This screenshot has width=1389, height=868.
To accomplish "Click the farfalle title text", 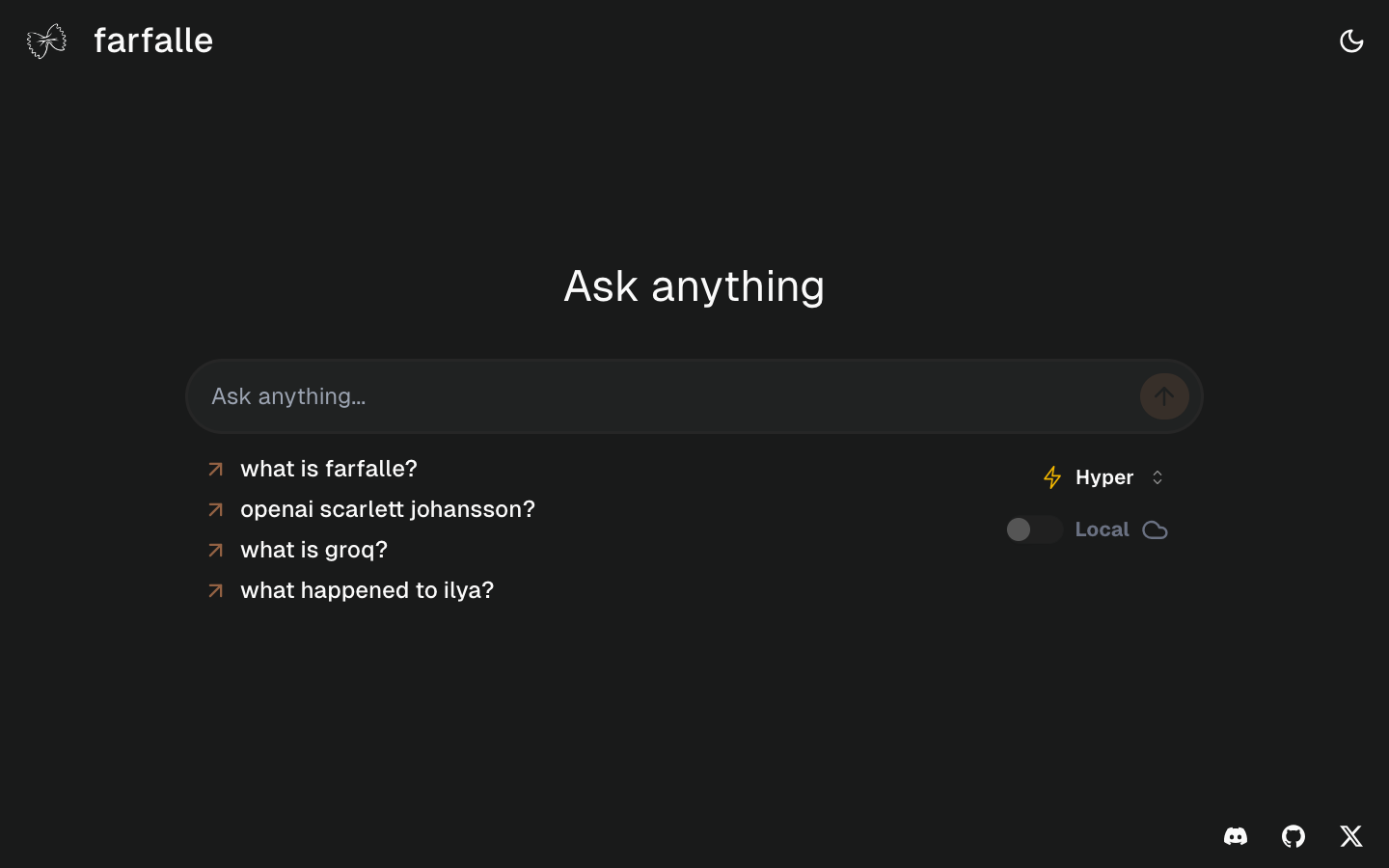I will coord(153,41).
